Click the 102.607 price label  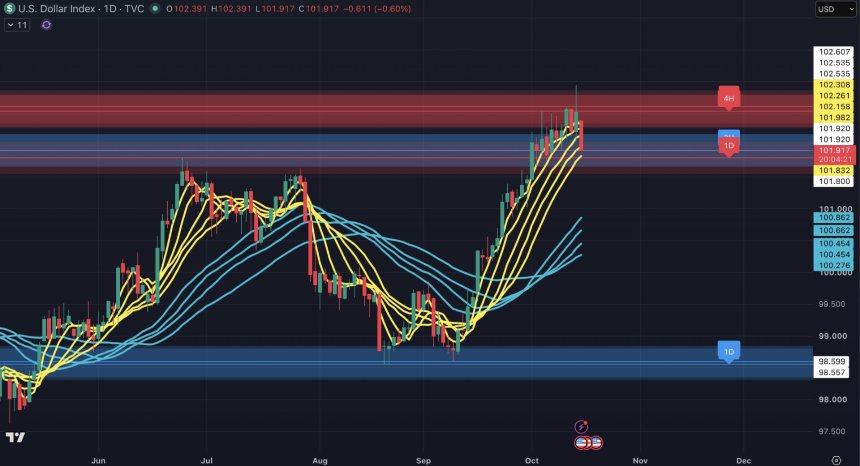(x=834, y=52)
